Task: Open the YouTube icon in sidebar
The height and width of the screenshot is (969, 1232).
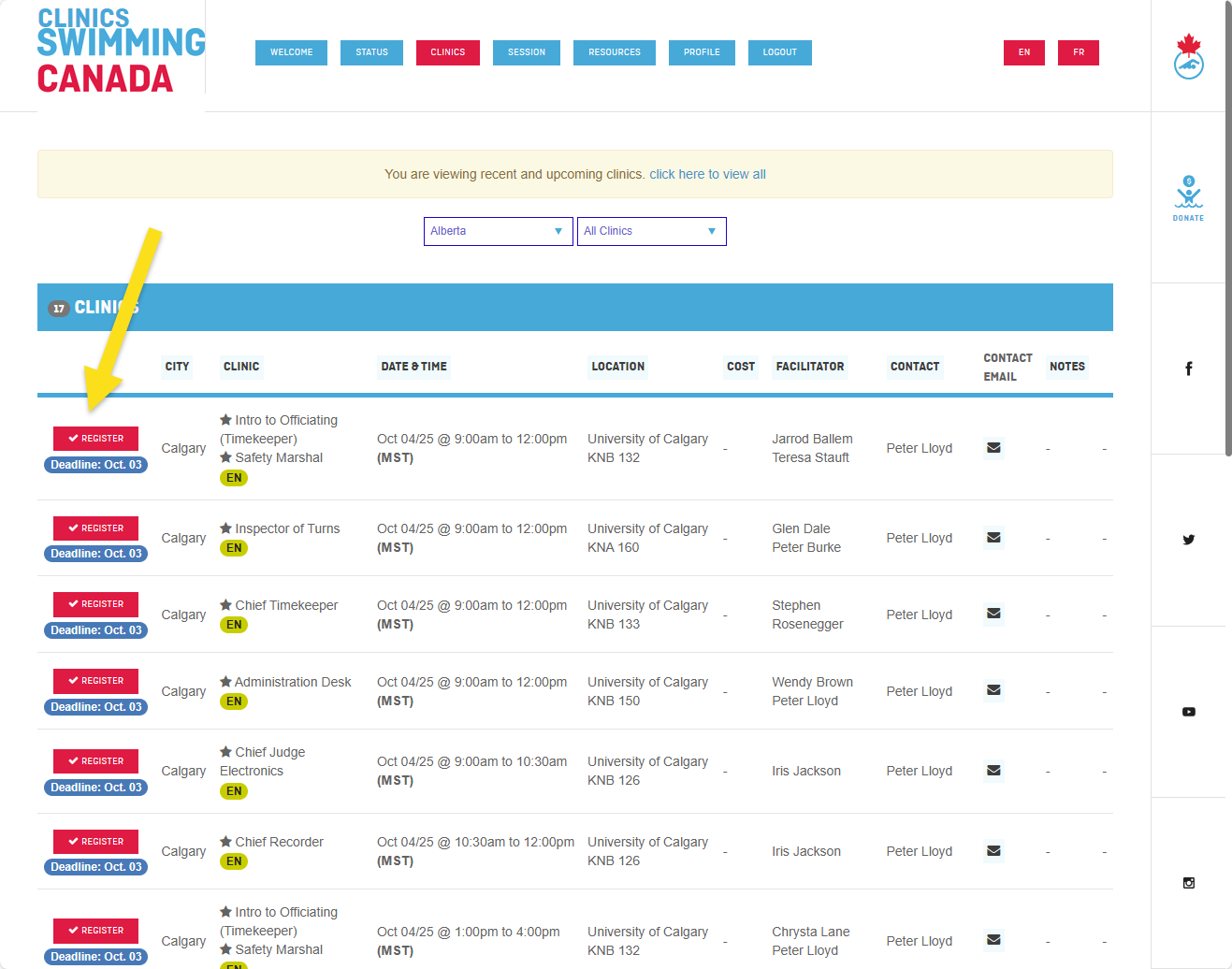Action: point(1188,712)
